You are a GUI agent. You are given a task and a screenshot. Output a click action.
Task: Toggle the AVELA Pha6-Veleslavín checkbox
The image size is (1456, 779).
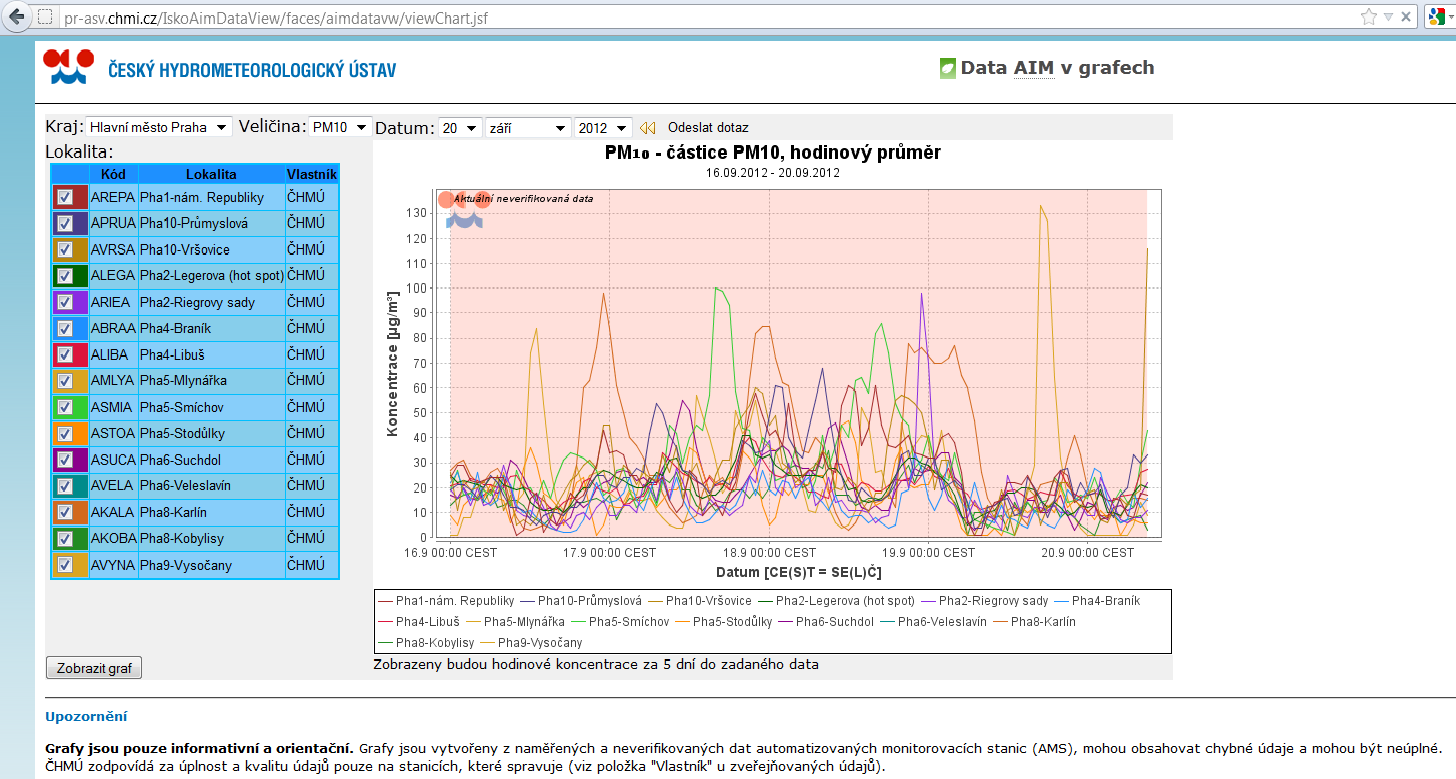65,486
